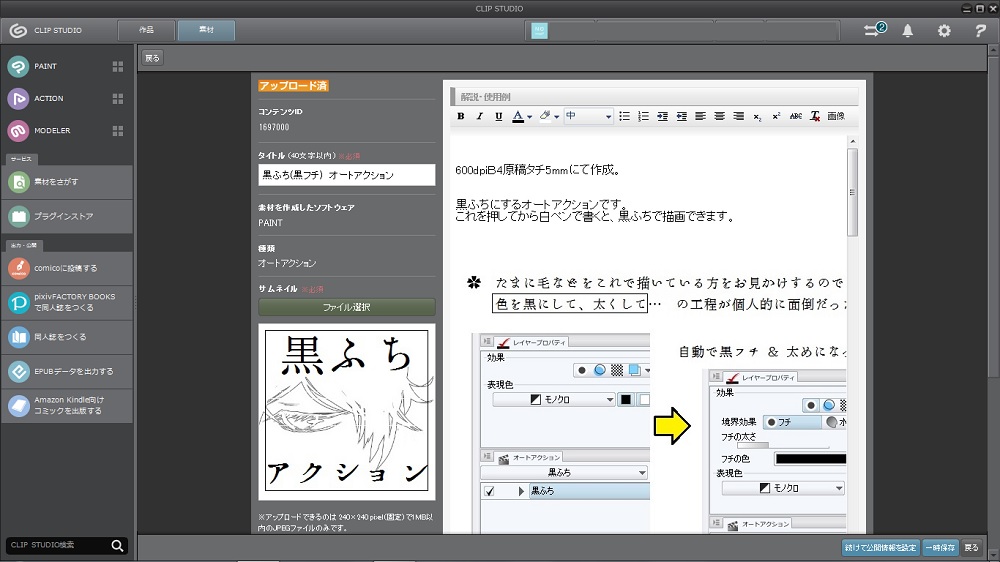Toggle bold formatting in editor
1000x562 pixels.
[x=460, y=116]
